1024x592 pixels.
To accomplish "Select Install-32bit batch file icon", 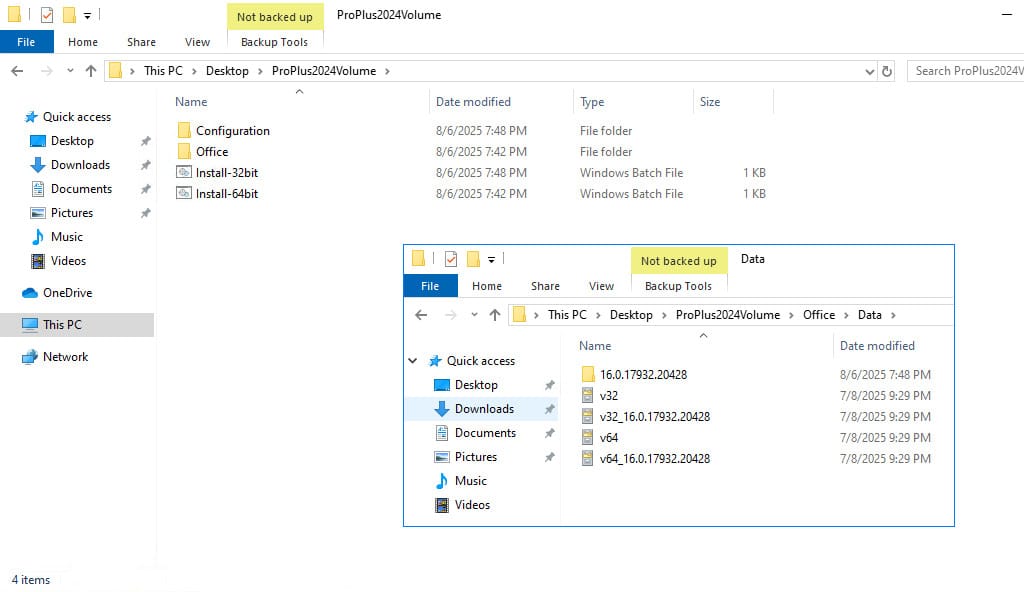I will coord(184,173).
